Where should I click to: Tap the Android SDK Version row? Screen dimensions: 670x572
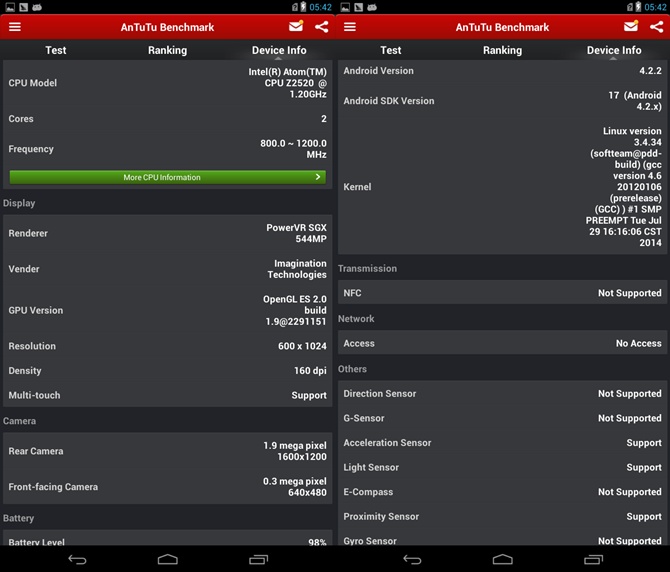(502, 101)
